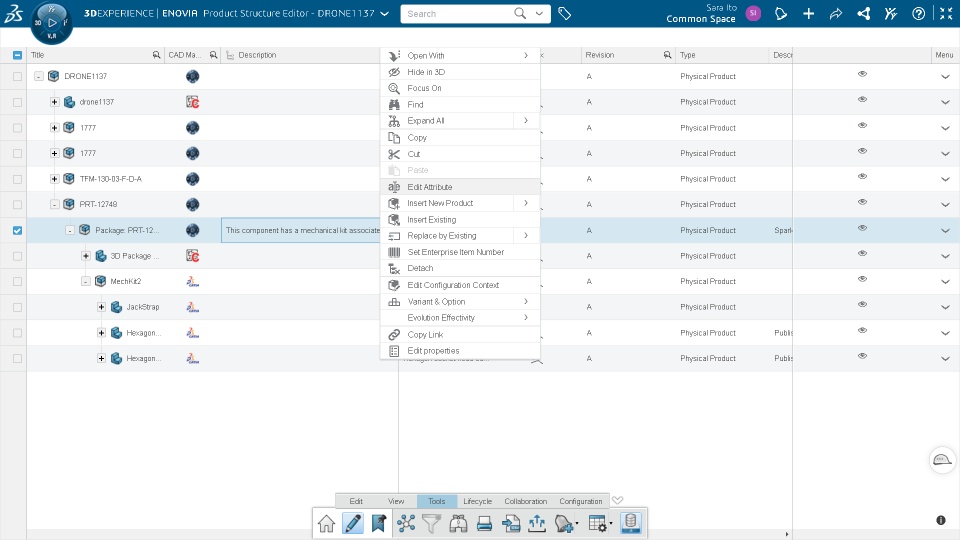Click the Title column search icon

click(157, 55)
